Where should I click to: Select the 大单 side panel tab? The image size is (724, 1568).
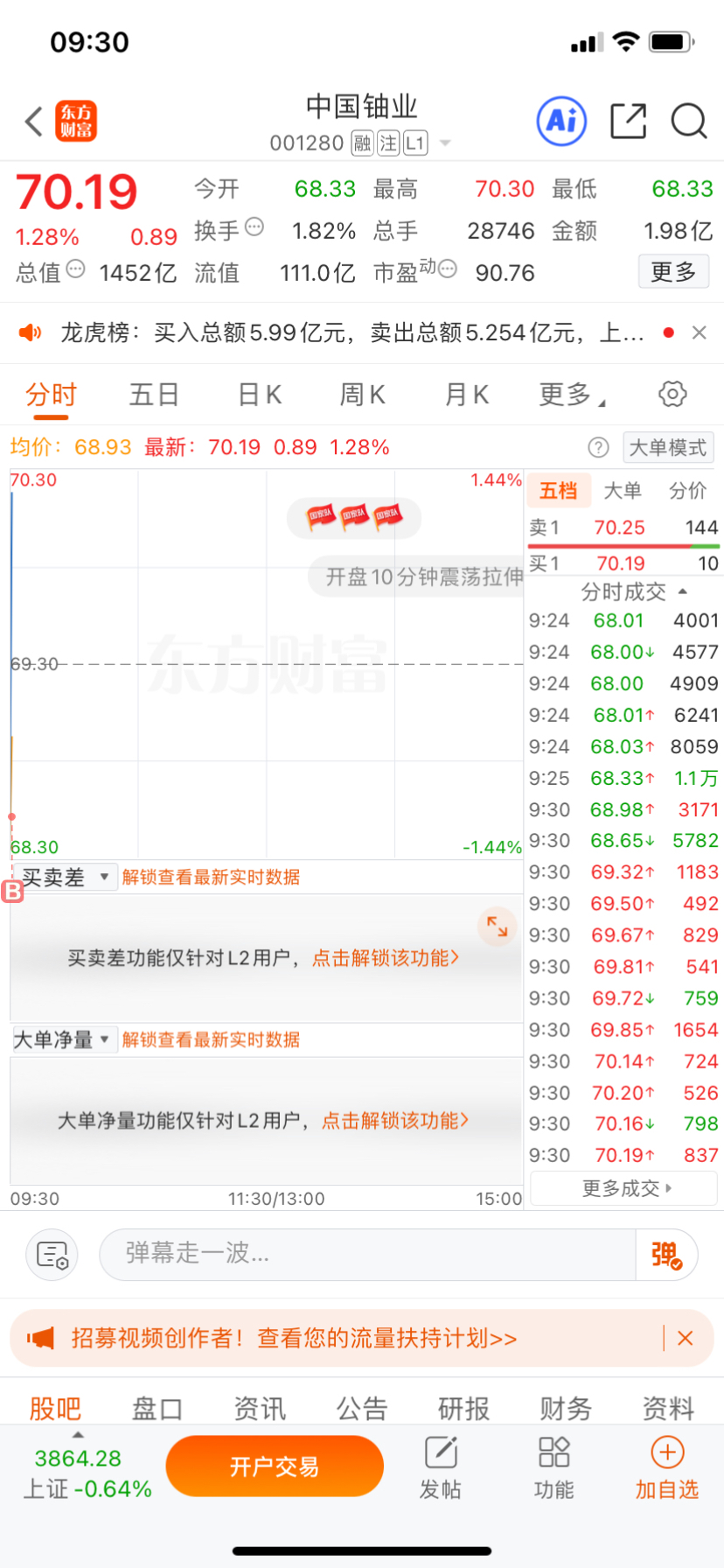point(623,490)
